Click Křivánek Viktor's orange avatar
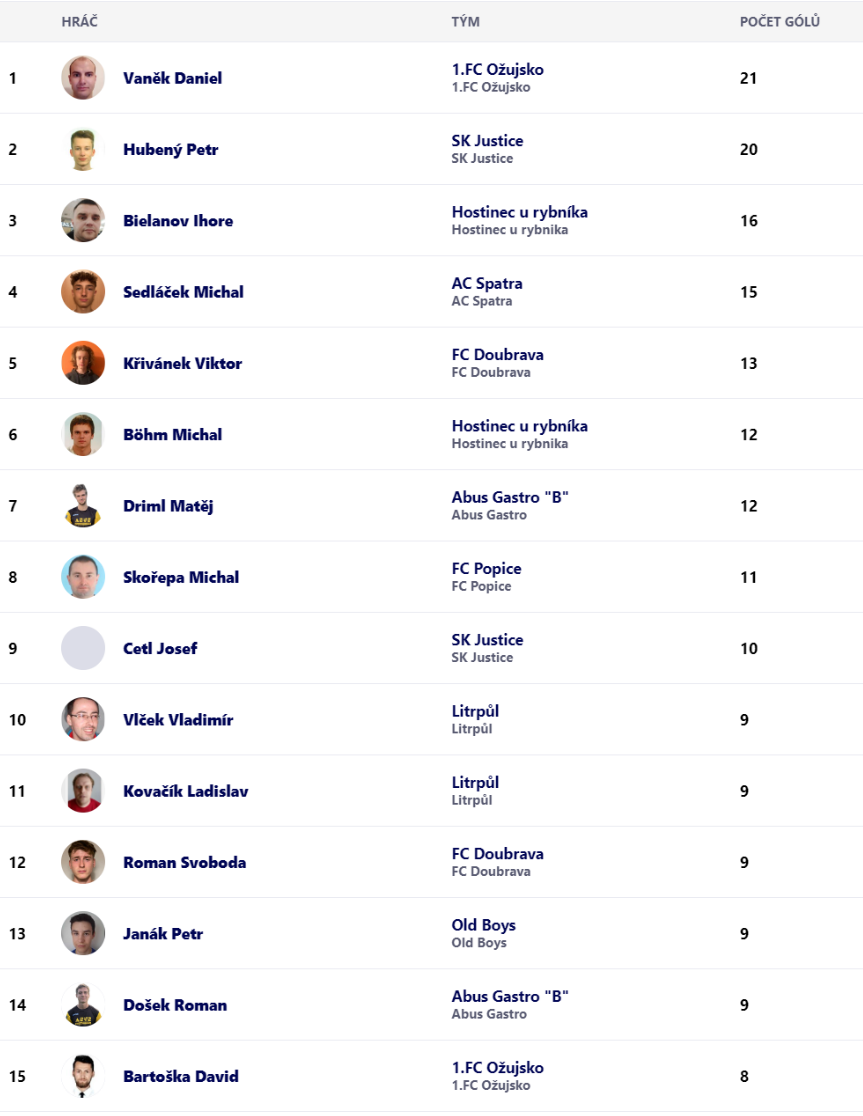This screenshot has height=1116, width=863. click(x=83, y=363)
